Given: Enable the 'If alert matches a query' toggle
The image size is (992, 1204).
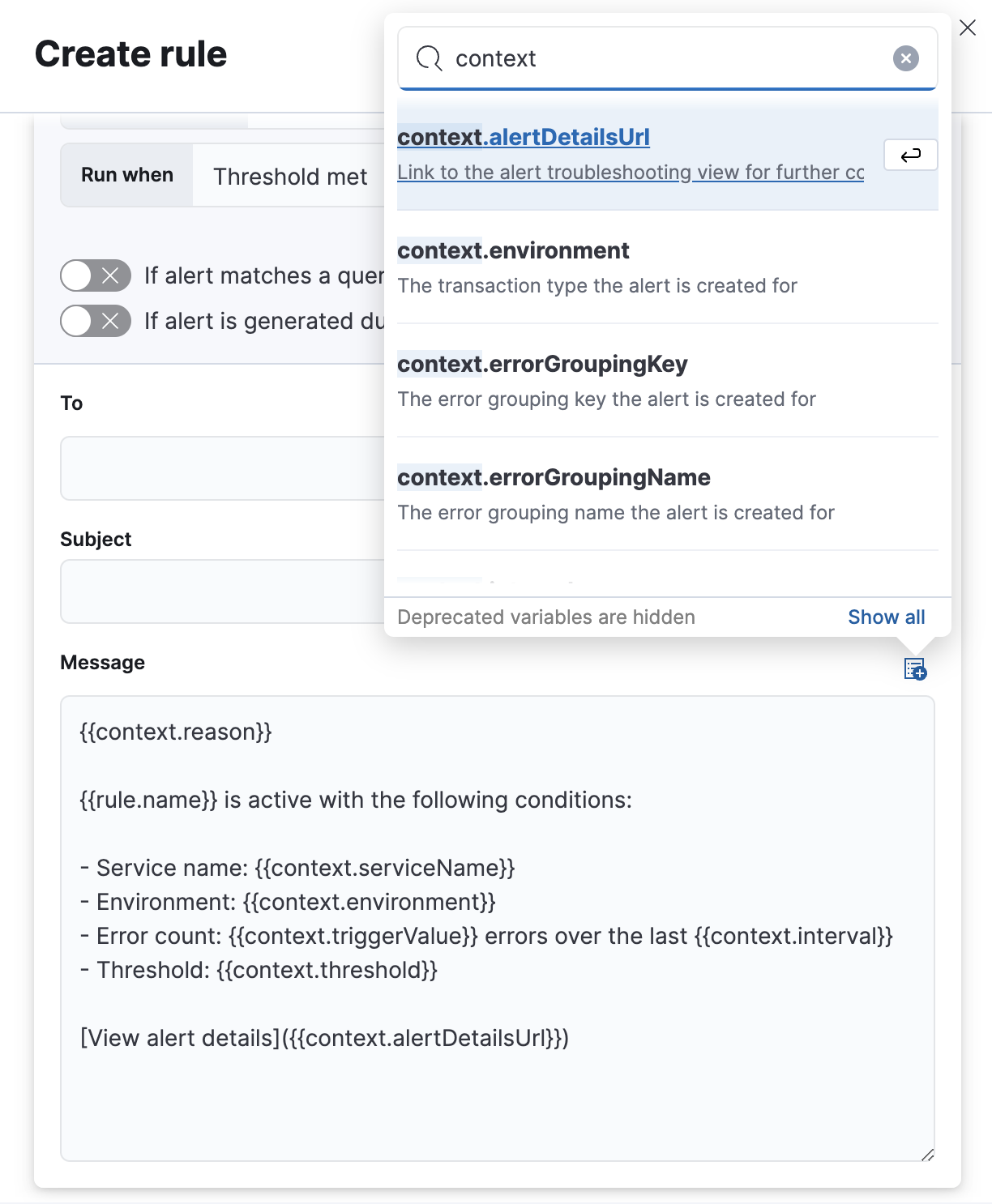Looking at the screenshot, I should tap(95, 275).
